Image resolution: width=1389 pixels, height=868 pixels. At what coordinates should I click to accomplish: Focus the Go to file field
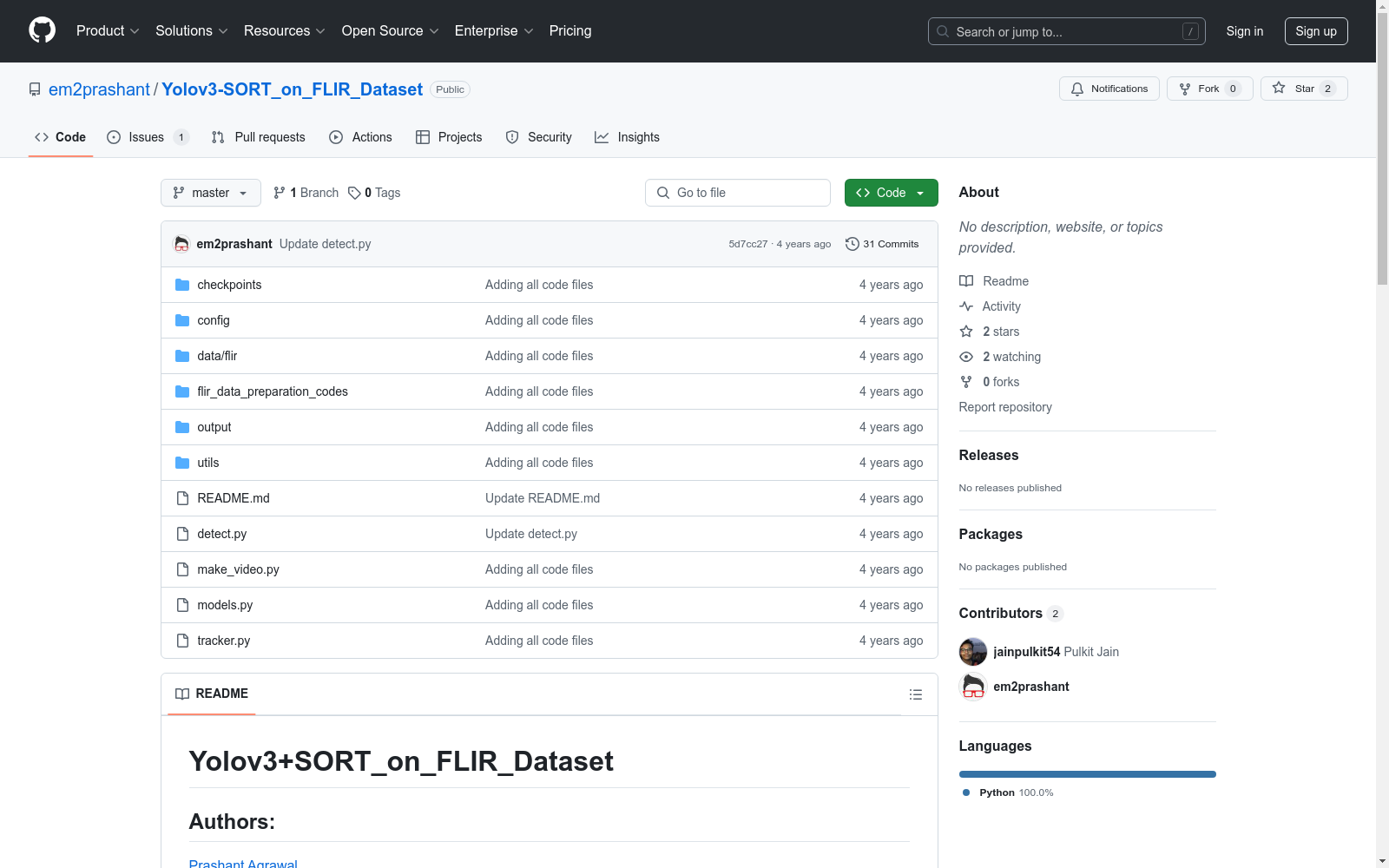pyautogui.click(x=738, y=193)
